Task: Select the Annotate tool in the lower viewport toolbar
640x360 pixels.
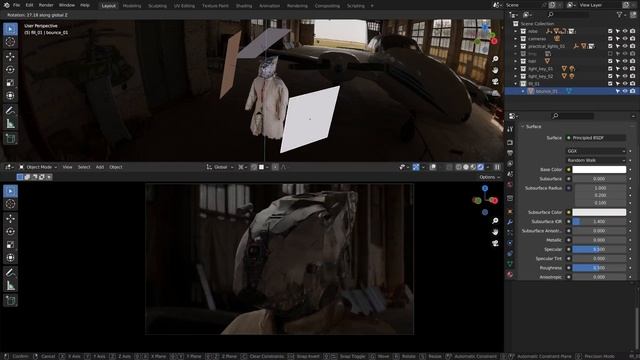Action: click(10, 272)
